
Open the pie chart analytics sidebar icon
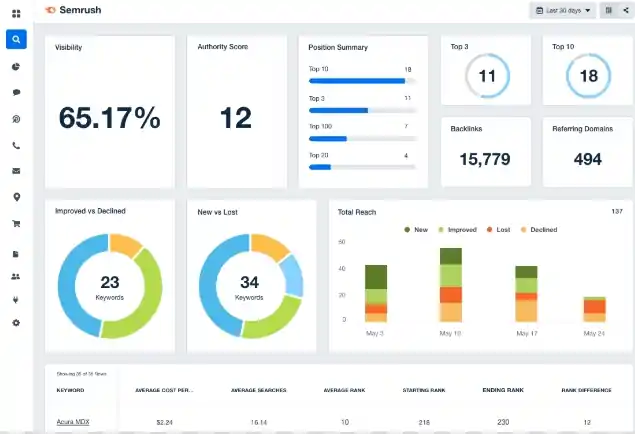pos(16,67)
